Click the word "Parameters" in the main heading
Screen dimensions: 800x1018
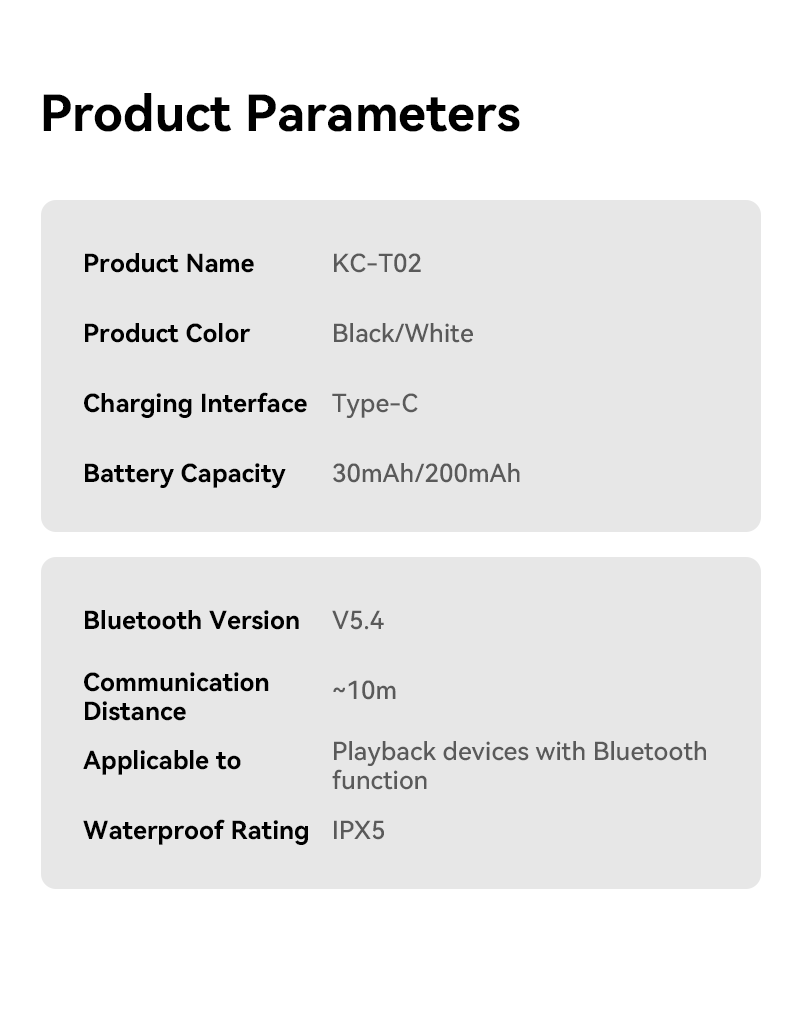(383, 114)
